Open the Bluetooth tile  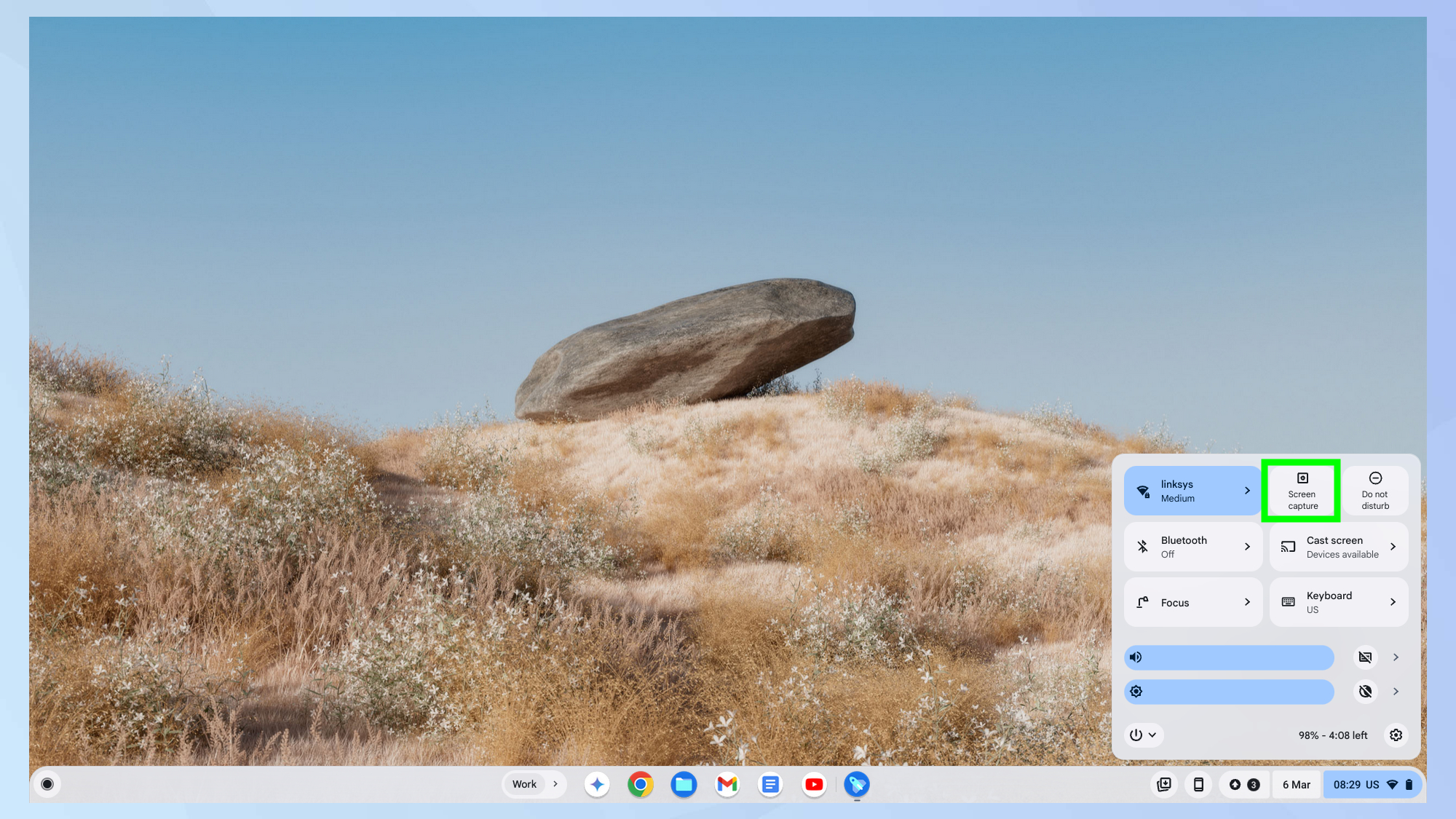(x=1192, y=547)
